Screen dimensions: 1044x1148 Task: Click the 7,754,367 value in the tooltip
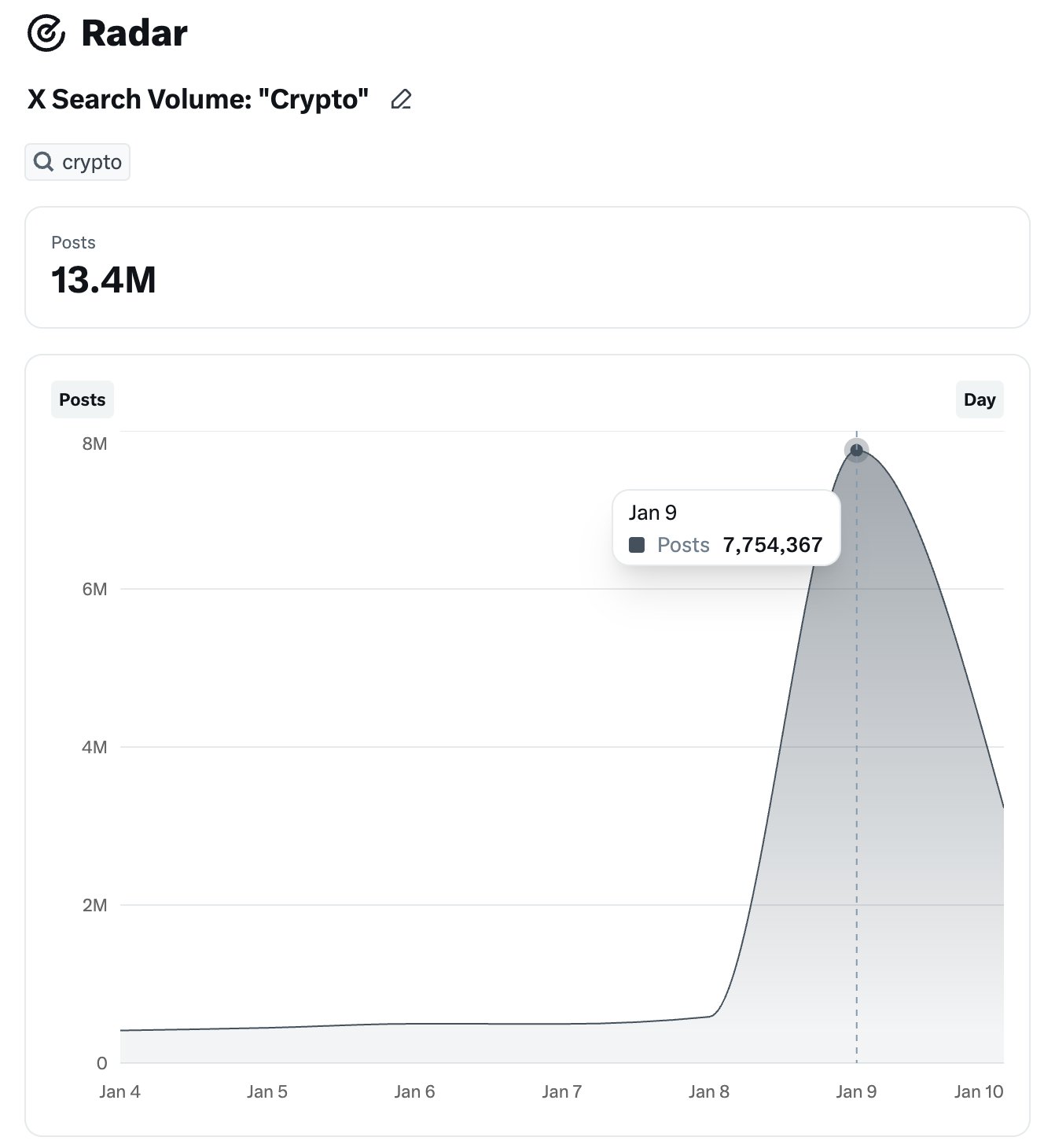773,545
